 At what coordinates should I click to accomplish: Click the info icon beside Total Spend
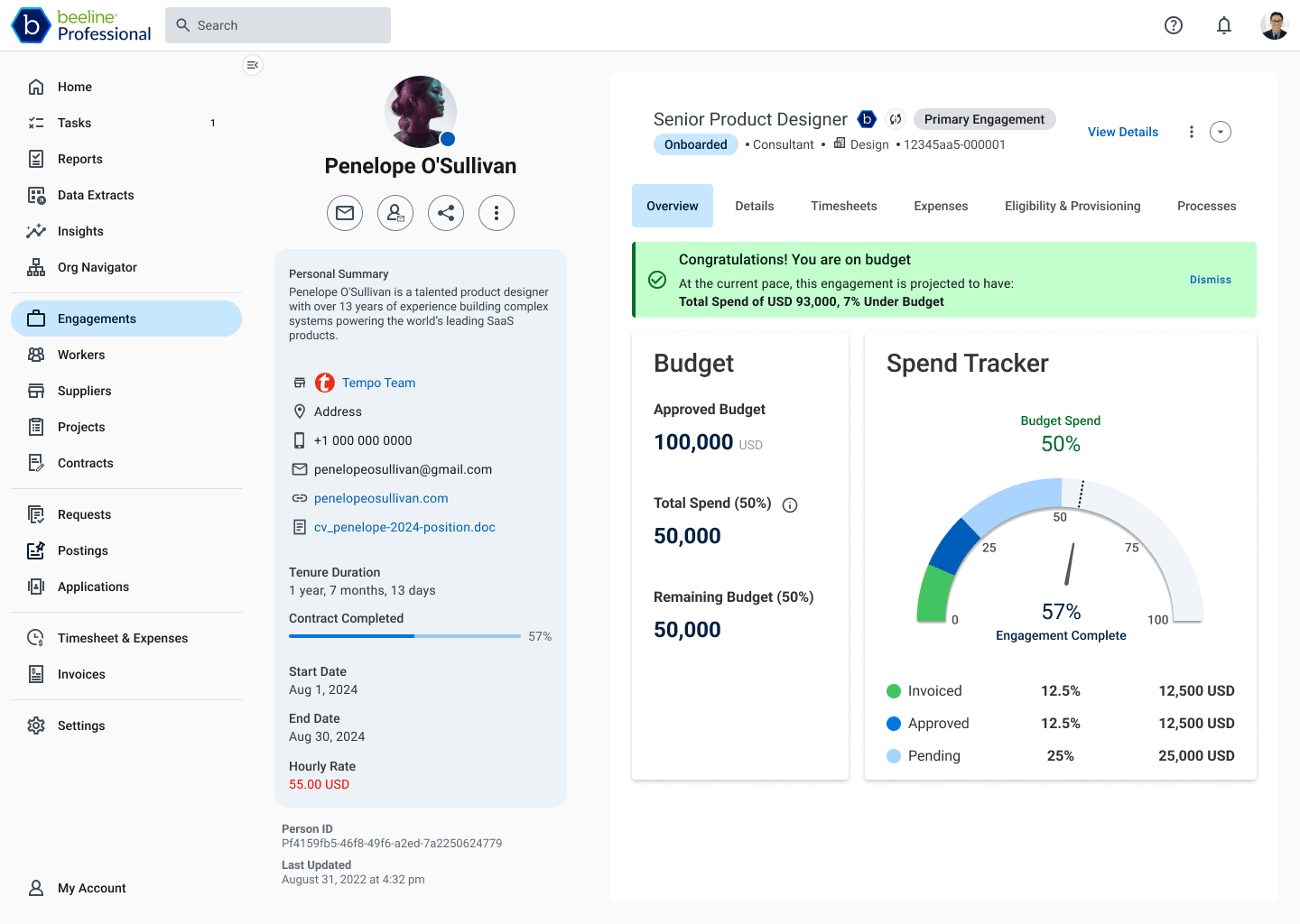pos(790,505)
